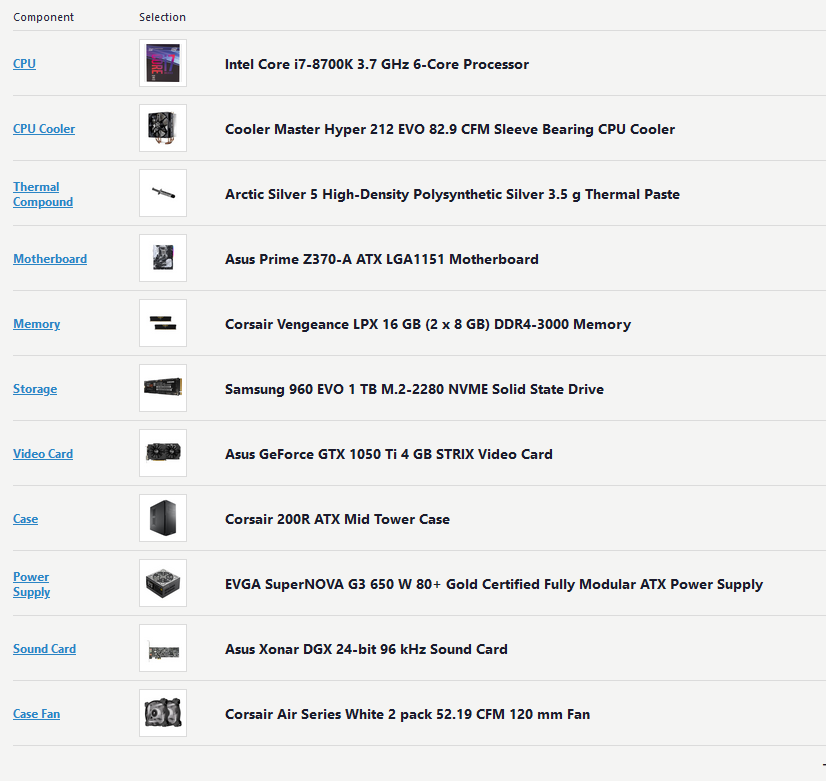Click the Corsair Air Series fan thumbnail
Screen dimensions: 826x781
(163, 713)
